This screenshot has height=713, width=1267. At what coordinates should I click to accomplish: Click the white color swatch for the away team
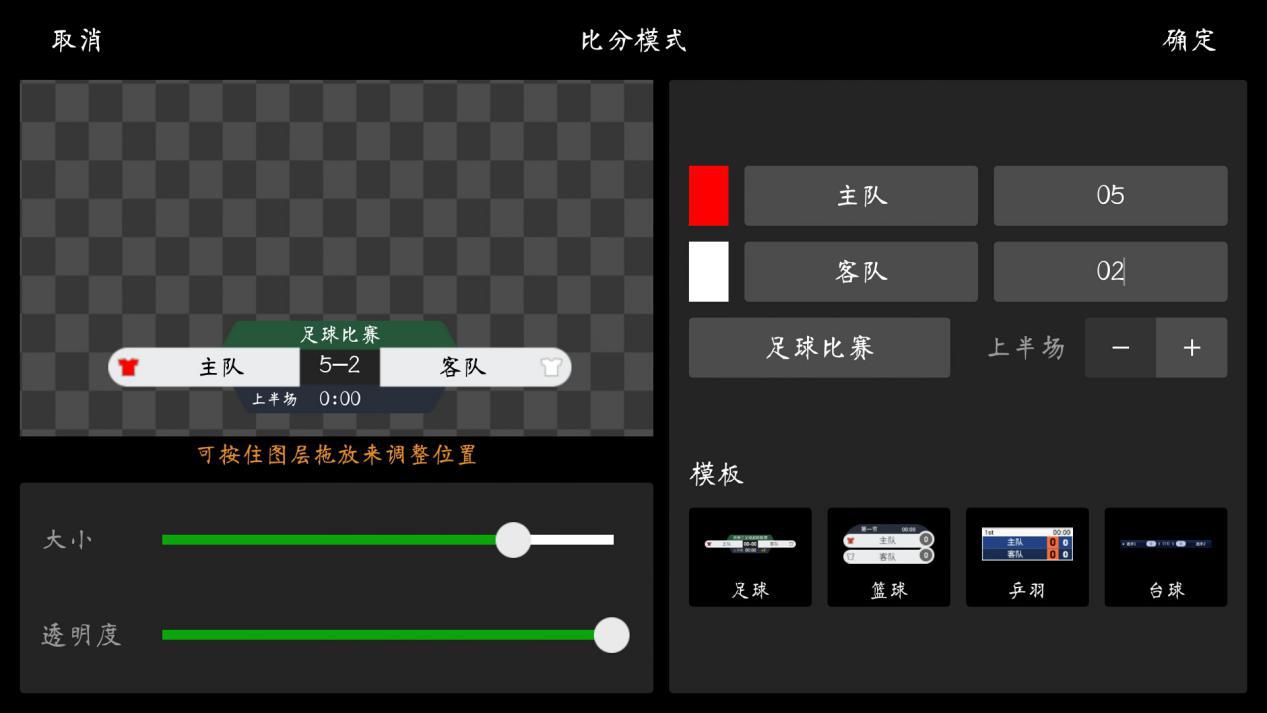click(707, 271)
